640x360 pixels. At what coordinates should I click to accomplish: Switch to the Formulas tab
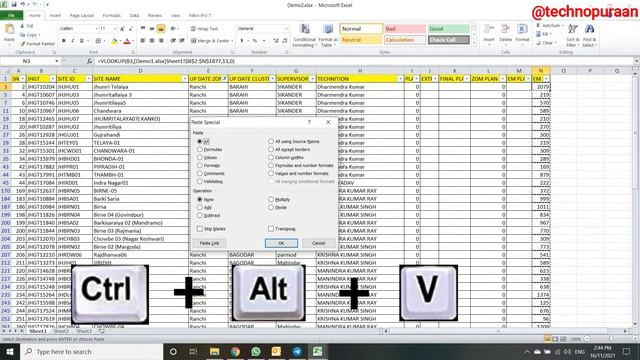click(x=111, y=16)
